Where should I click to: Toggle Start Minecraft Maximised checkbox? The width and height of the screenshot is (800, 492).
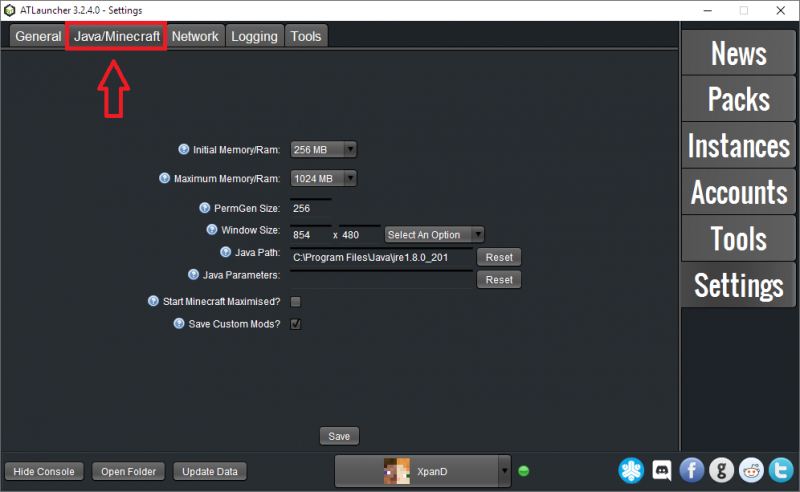point(295,302)
